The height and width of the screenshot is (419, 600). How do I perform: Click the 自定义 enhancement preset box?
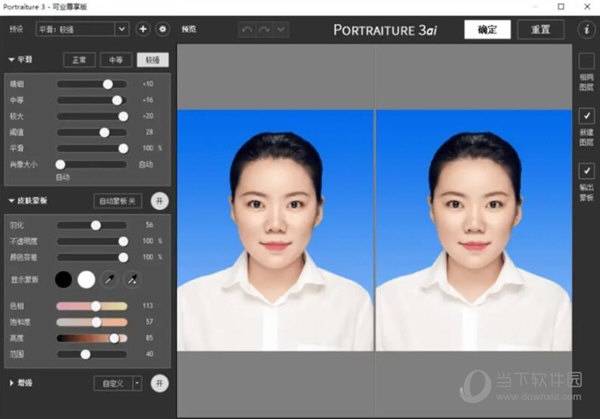(113, 383)
